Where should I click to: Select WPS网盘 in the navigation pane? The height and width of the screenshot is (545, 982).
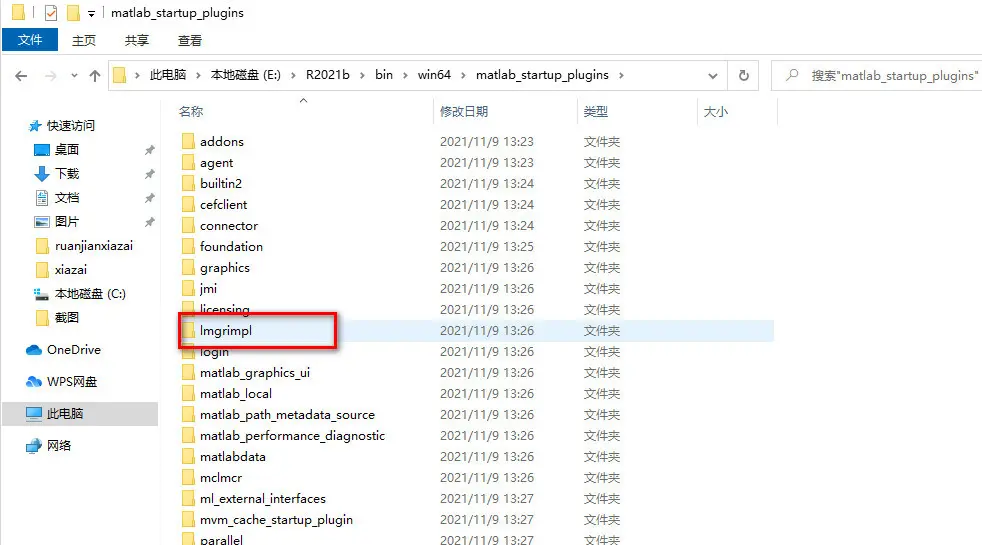72,382
